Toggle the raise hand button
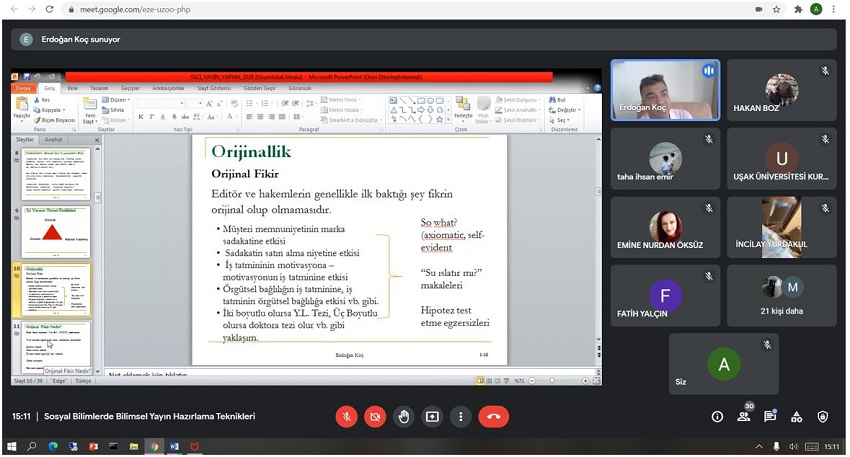 click(404, 417)
